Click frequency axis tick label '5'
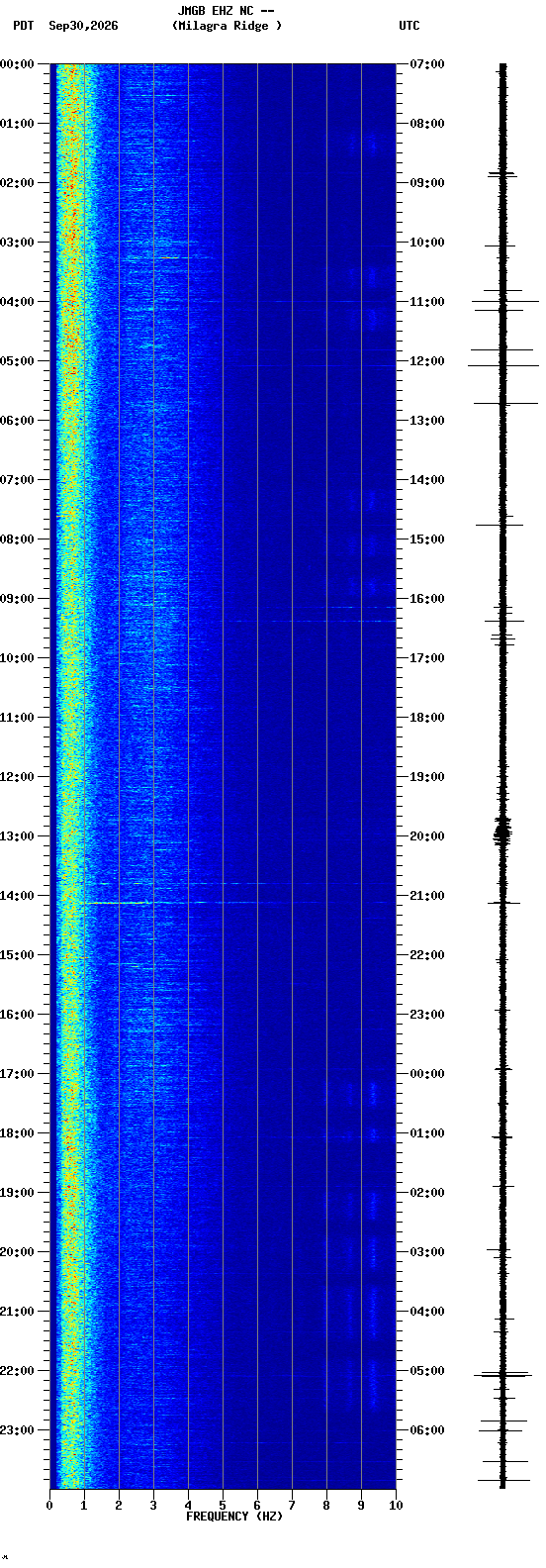The width and height of the screenshot is (546, 1568). (x=223, y=1506)
